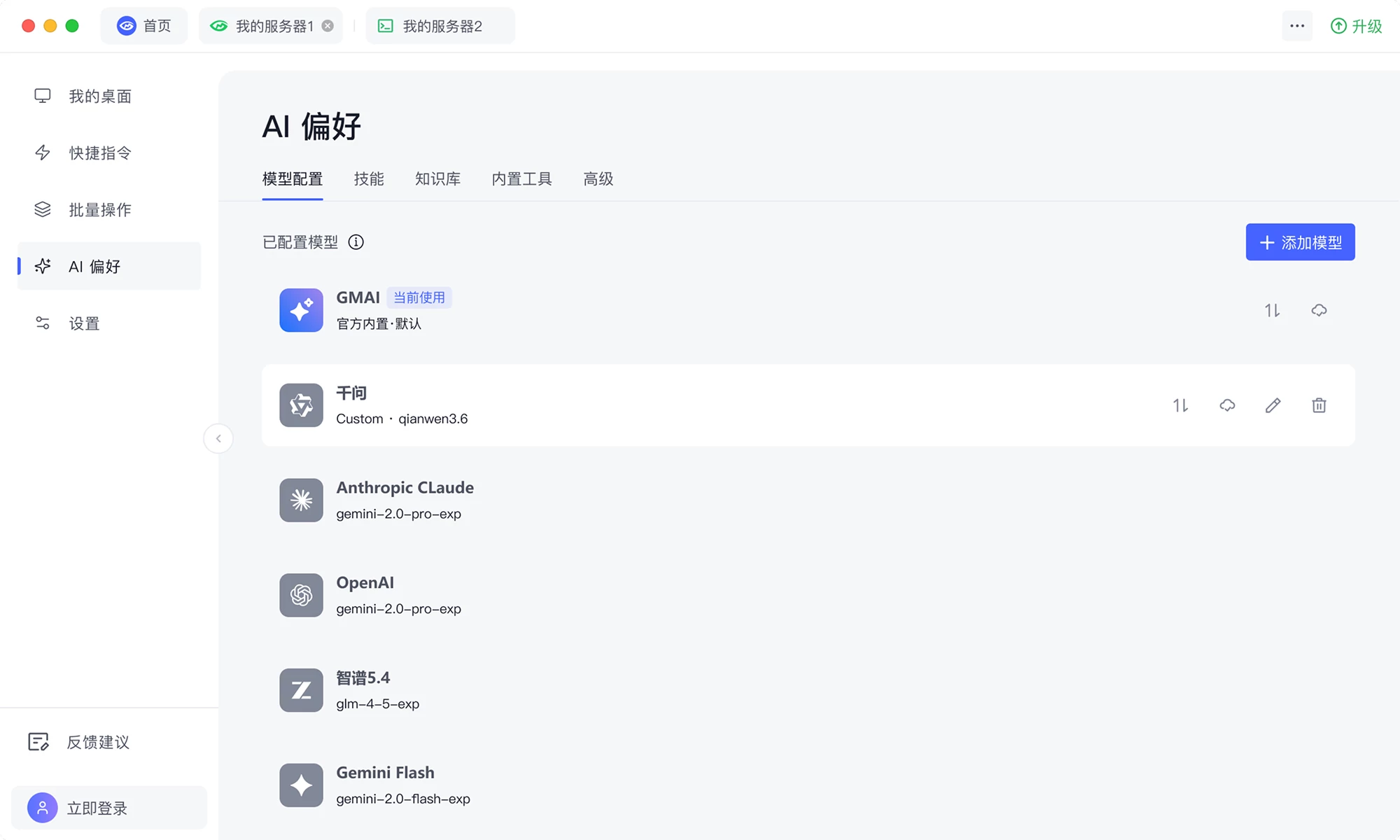Click the green upgrade arrow icon

[x=1338, y=26]
